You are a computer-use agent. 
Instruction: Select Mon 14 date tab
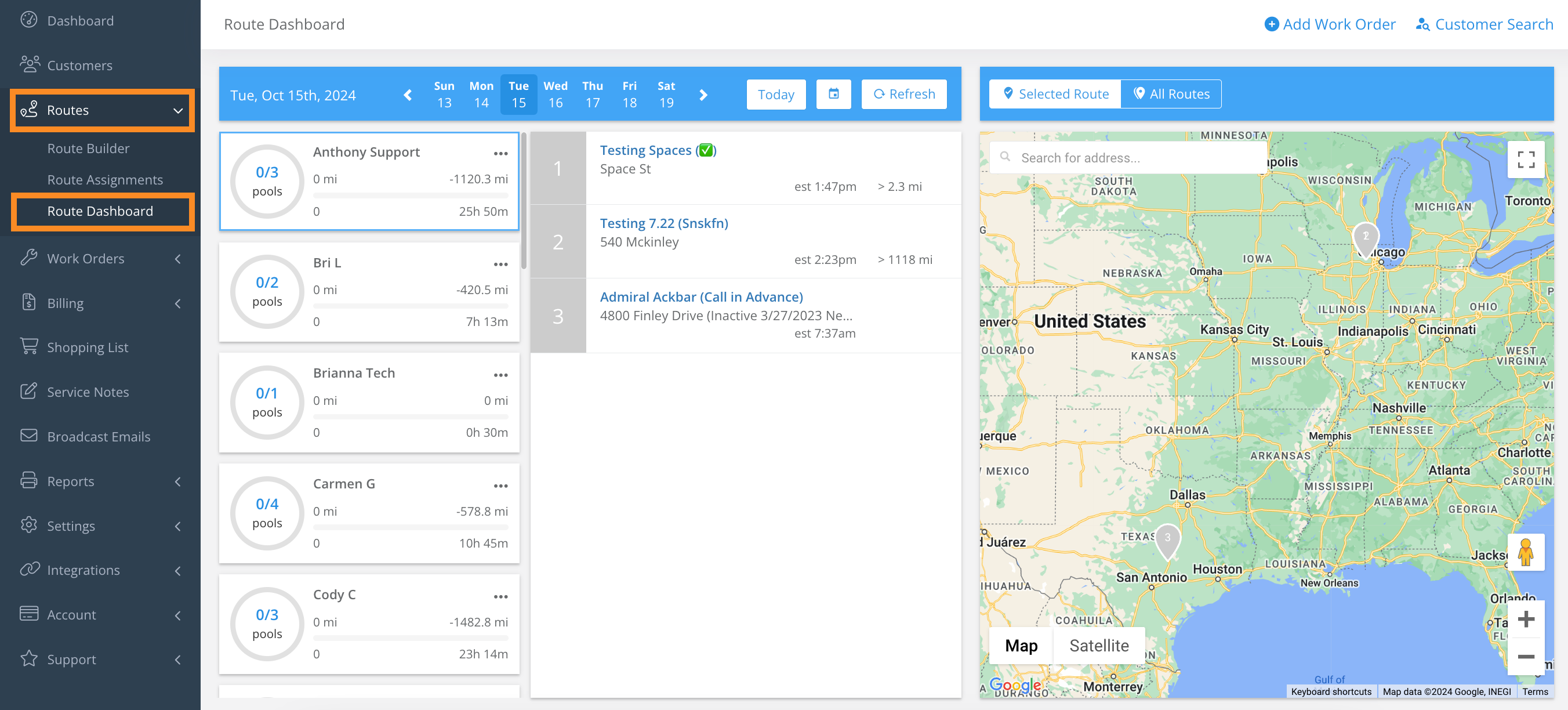coord(481,95)
